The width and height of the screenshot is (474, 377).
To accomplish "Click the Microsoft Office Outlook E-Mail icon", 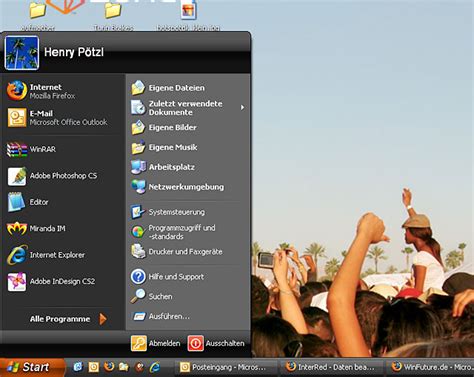I will click(x=17, y=117).
